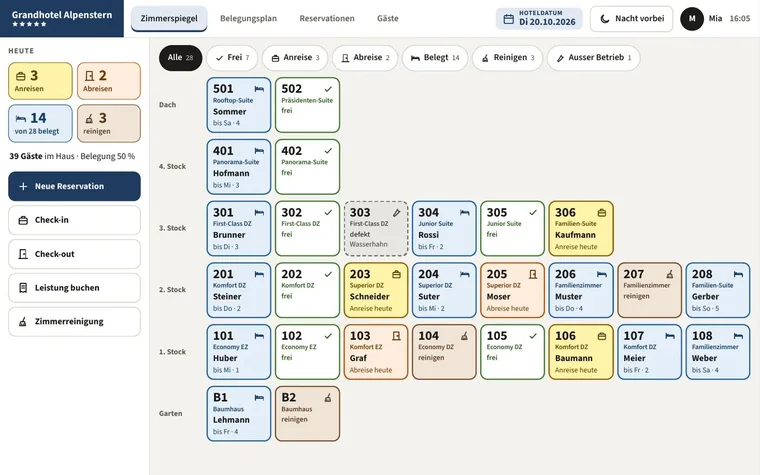The height and width of the screenshot is (475, 760).
Task: Show only Reinigen rooms
Action: [507, 58]
